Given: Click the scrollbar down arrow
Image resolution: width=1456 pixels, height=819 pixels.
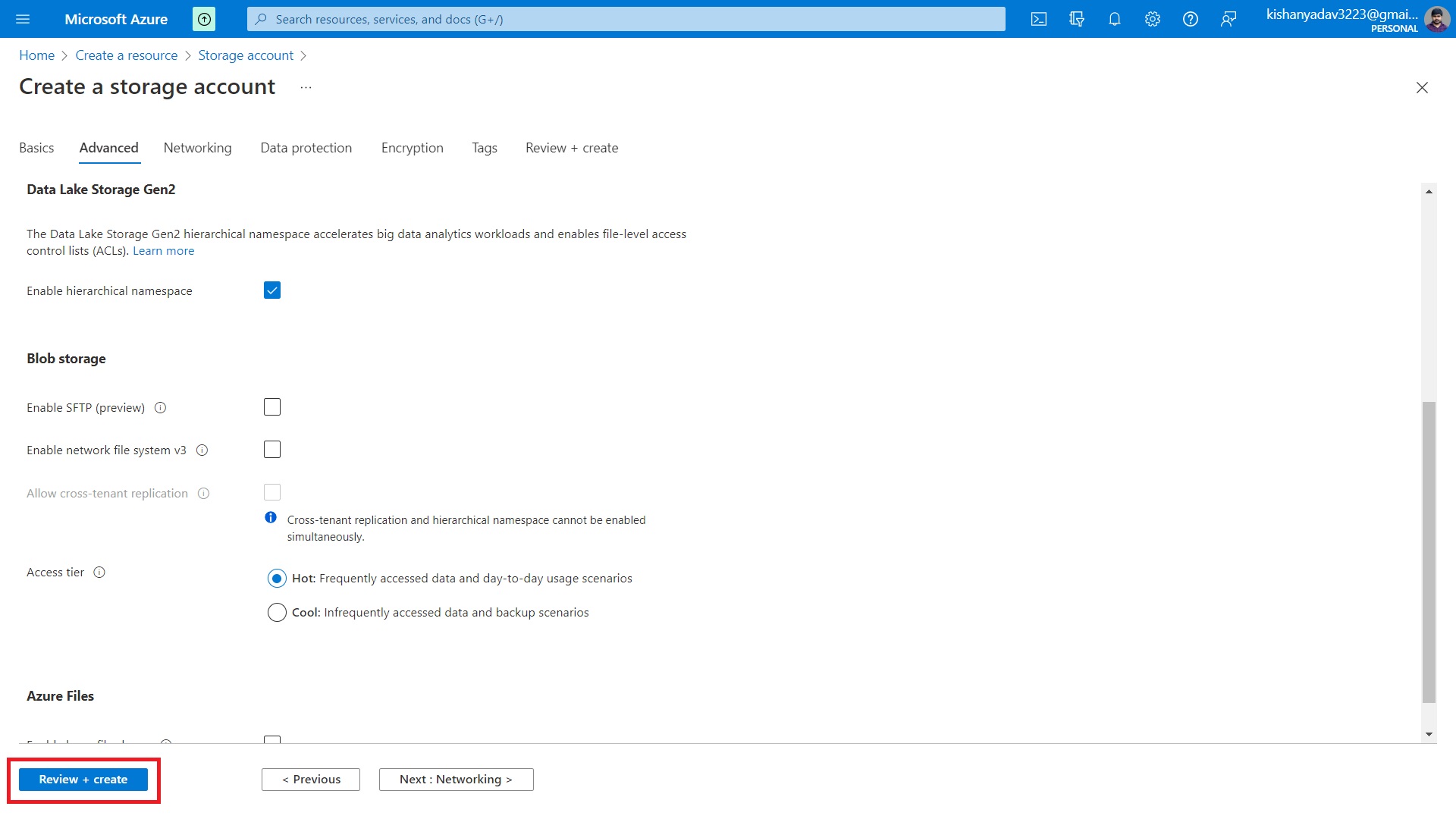Looking at the screenshot, I should [1429, 734].
